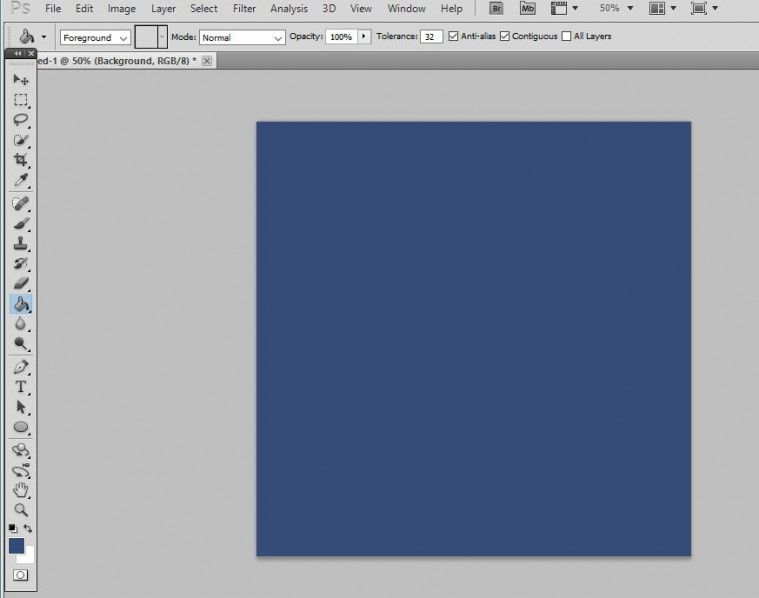Close the document tab
759x598 pixels.
click(x=207, y=61)
